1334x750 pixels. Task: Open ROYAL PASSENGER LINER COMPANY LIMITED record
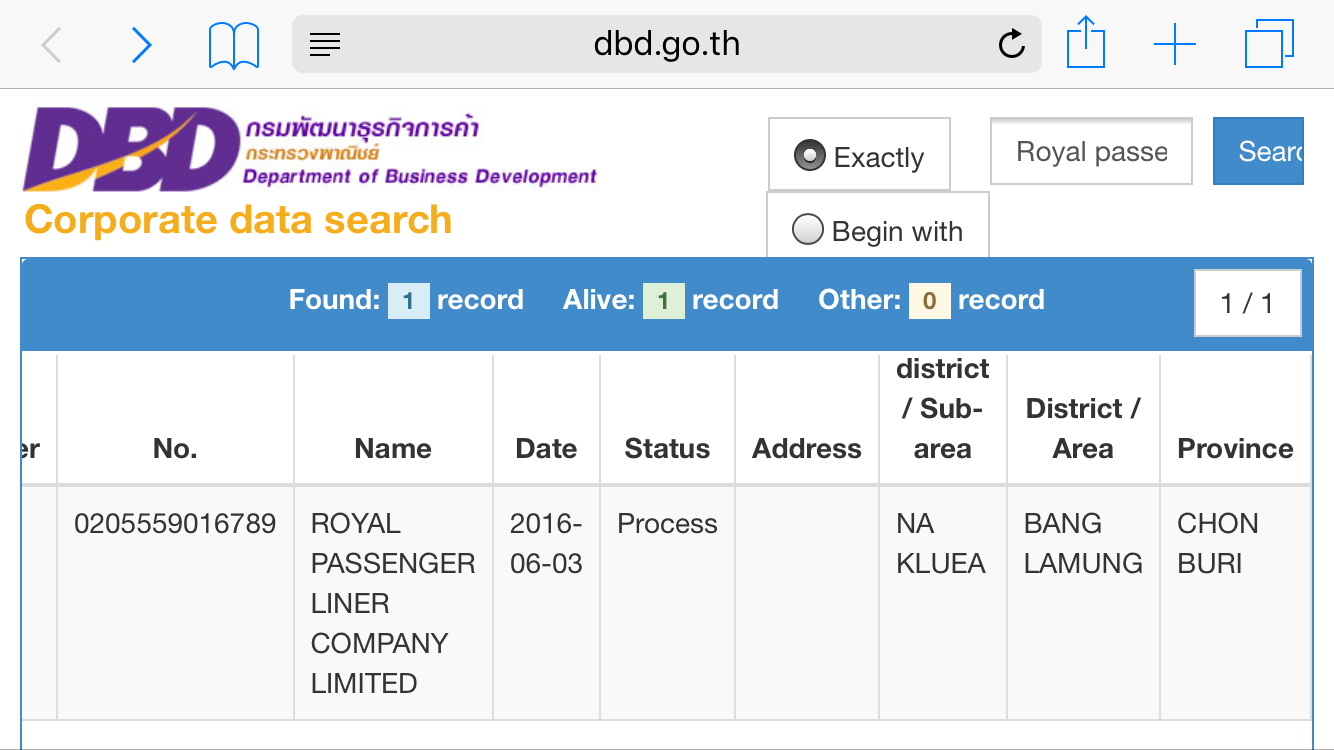pyautogui.click(x=393, y=603)
